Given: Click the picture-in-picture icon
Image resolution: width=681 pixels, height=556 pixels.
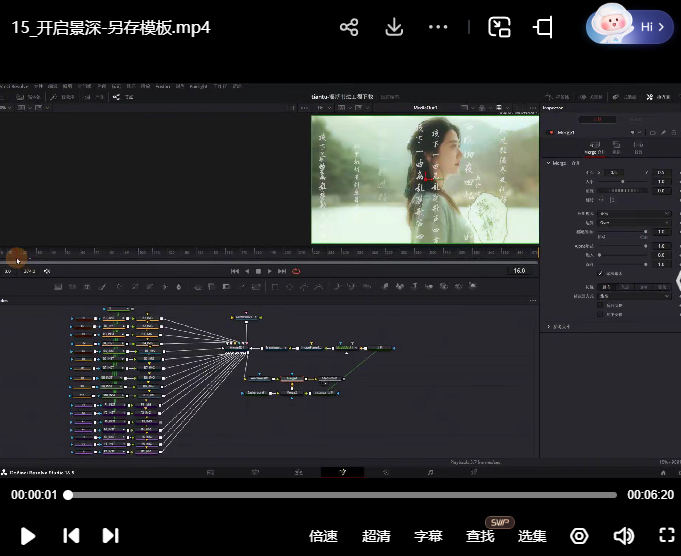Looking at the screenshot, I should [x=499, y=27].
